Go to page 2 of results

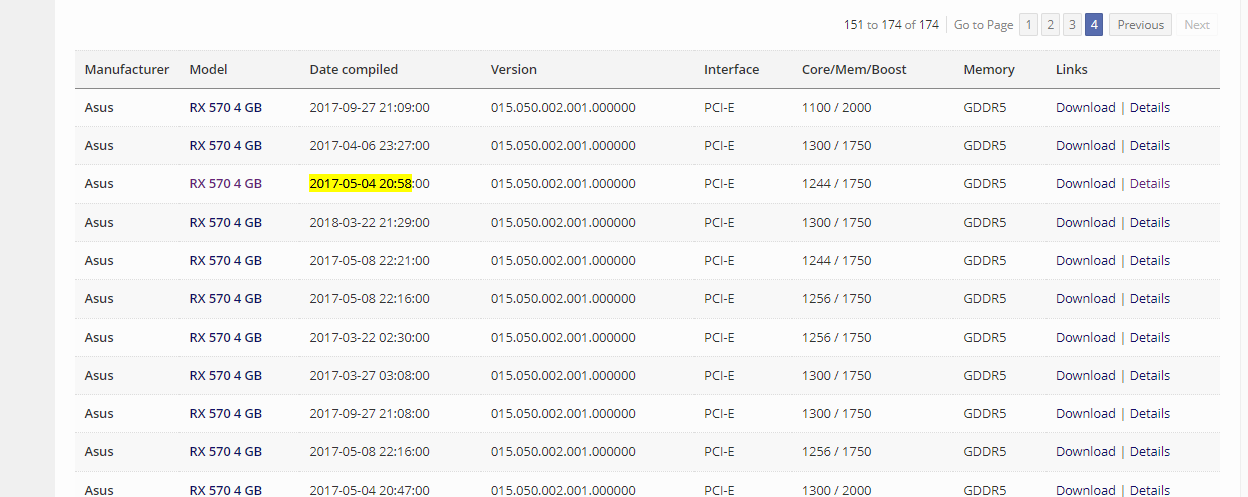[1050, 25]
